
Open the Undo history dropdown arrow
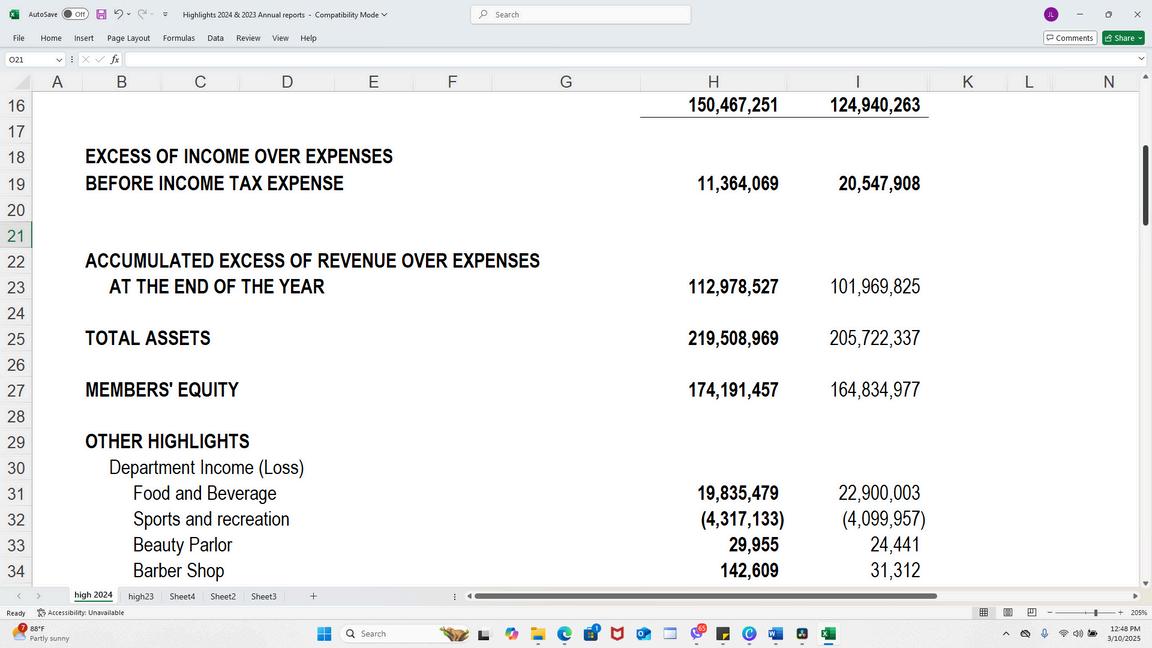point(129,14)
